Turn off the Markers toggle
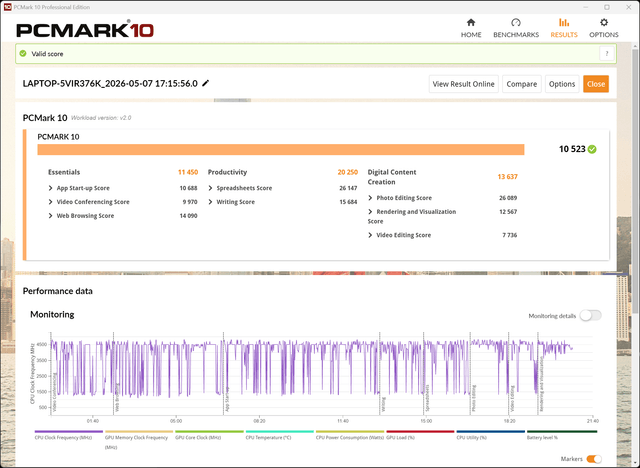 pyautogui.click(x=594, y=459)
